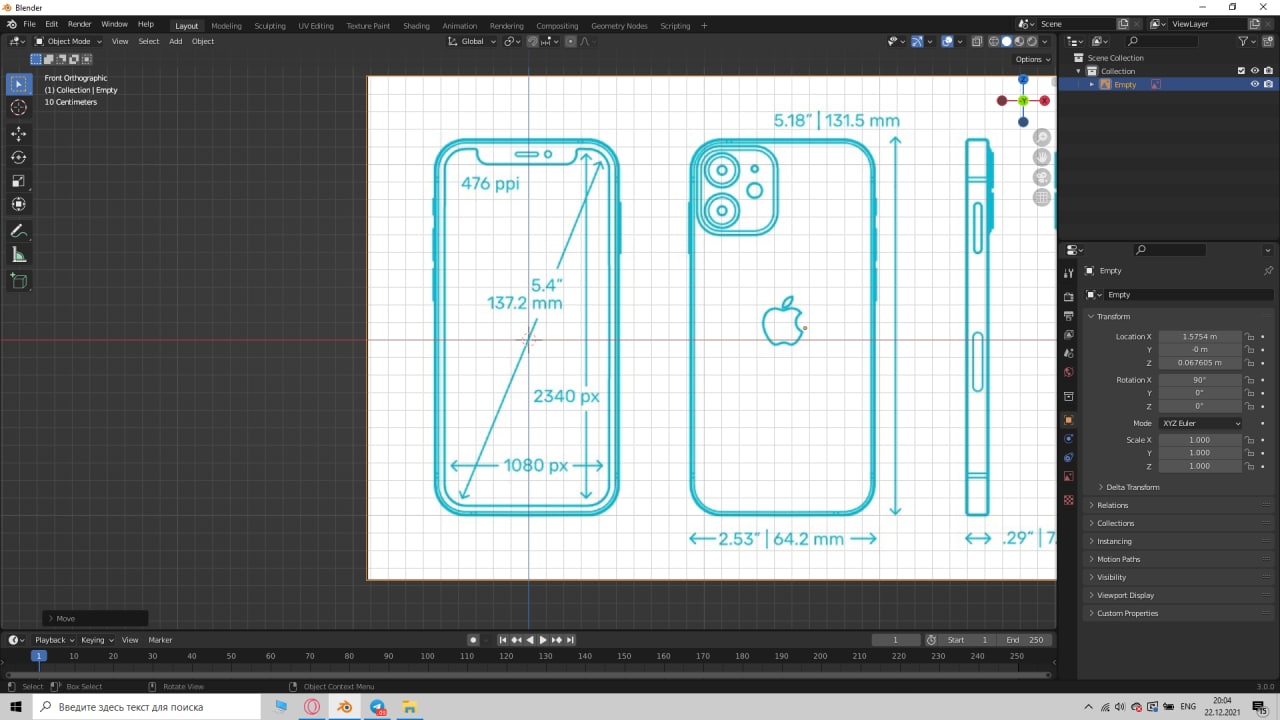Viewport: 1280px width, 720px height.
Task: Switch perspective/orthographic grid gizmo
Action: pos(1042,197)
